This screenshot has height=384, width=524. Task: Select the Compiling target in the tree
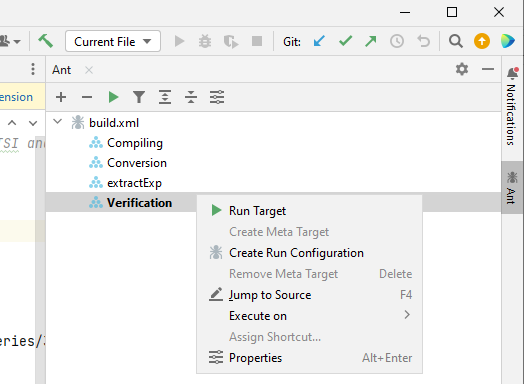coord(135,143)
